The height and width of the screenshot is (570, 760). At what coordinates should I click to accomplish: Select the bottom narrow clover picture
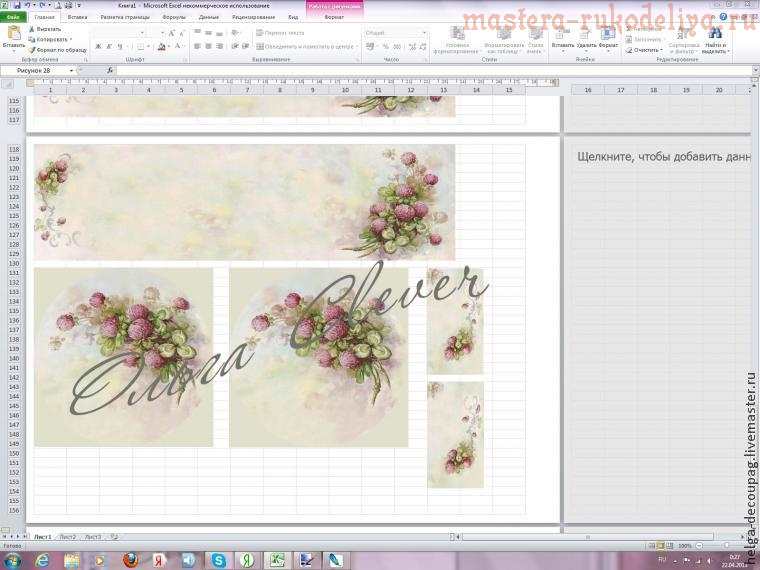tap(456, 434)
